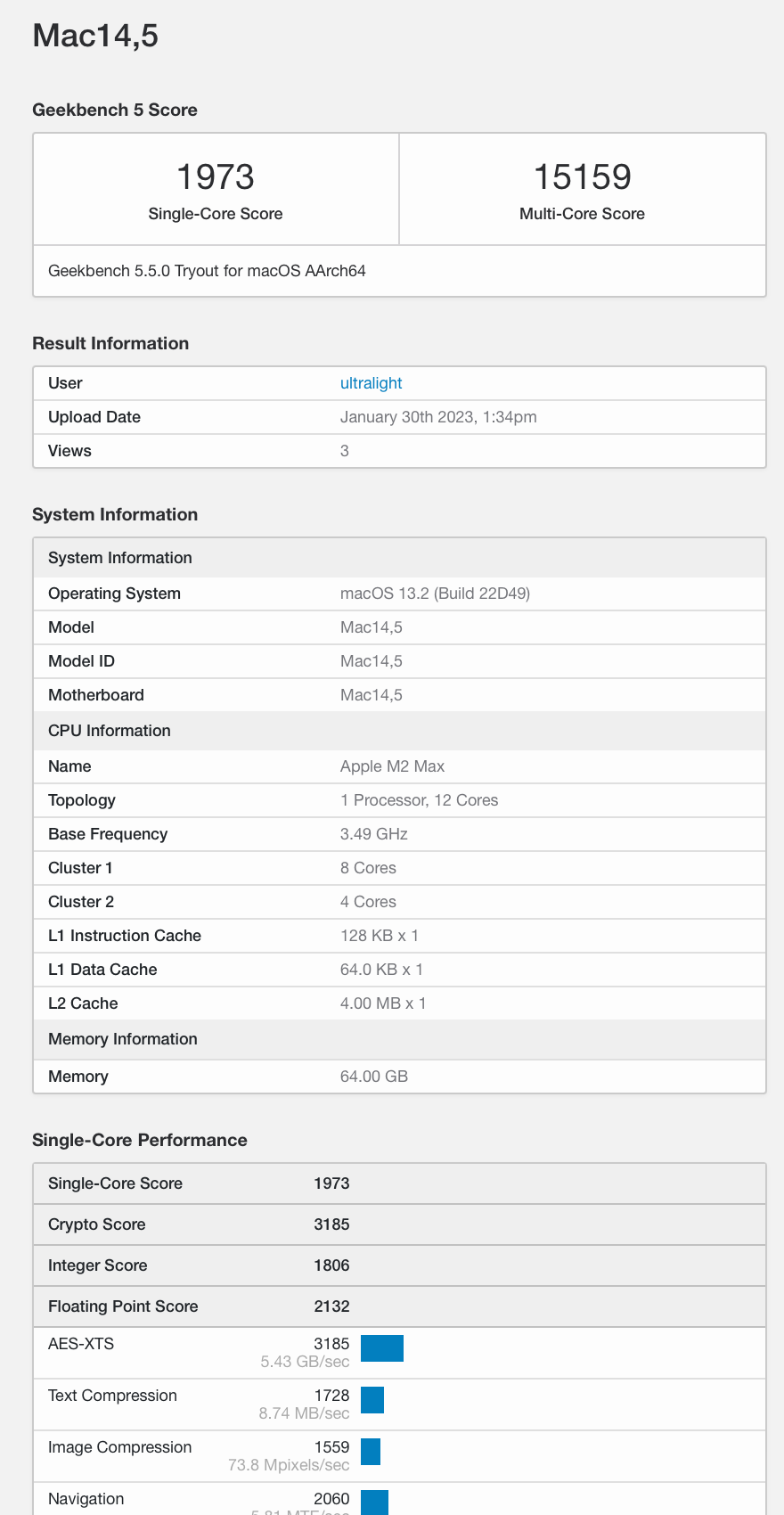Click the Memory 64.00 GB value
Viewport: 784px width, 1515px height.
pos(373,1077)
